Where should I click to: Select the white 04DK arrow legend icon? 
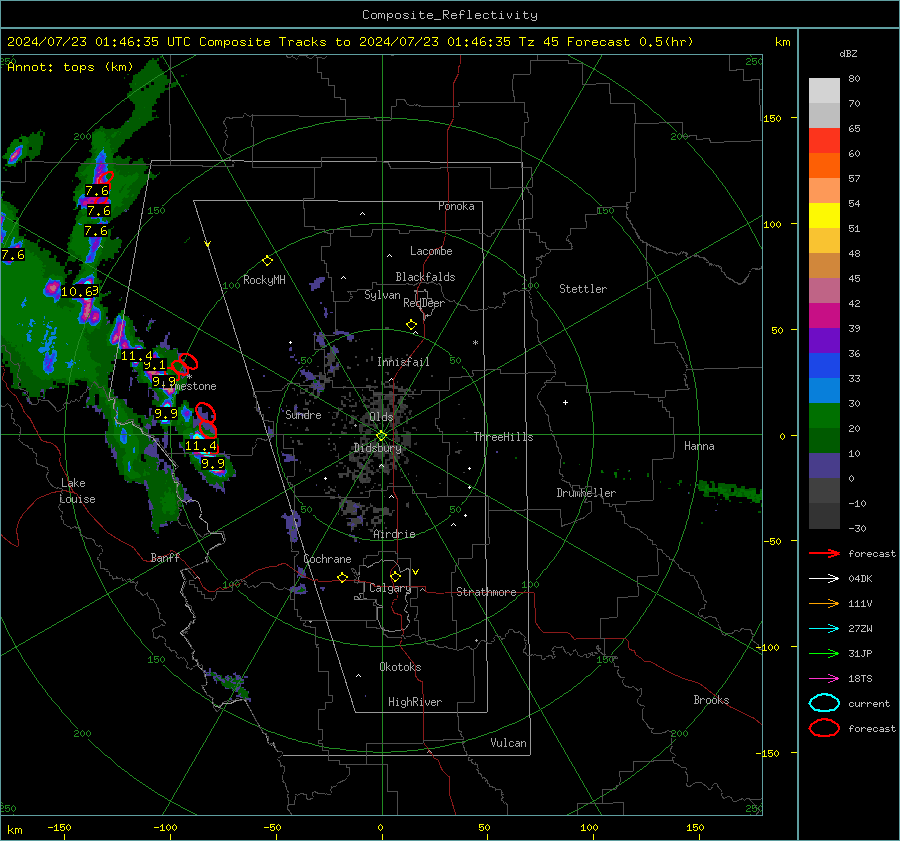tap(824, 579)
